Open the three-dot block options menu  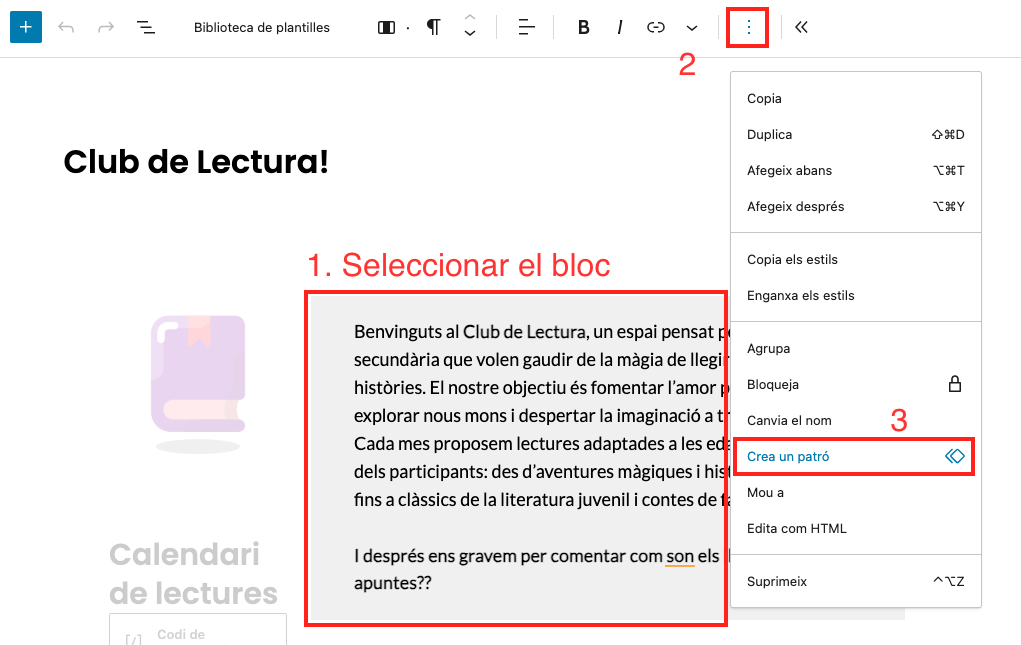click(748, 27)
